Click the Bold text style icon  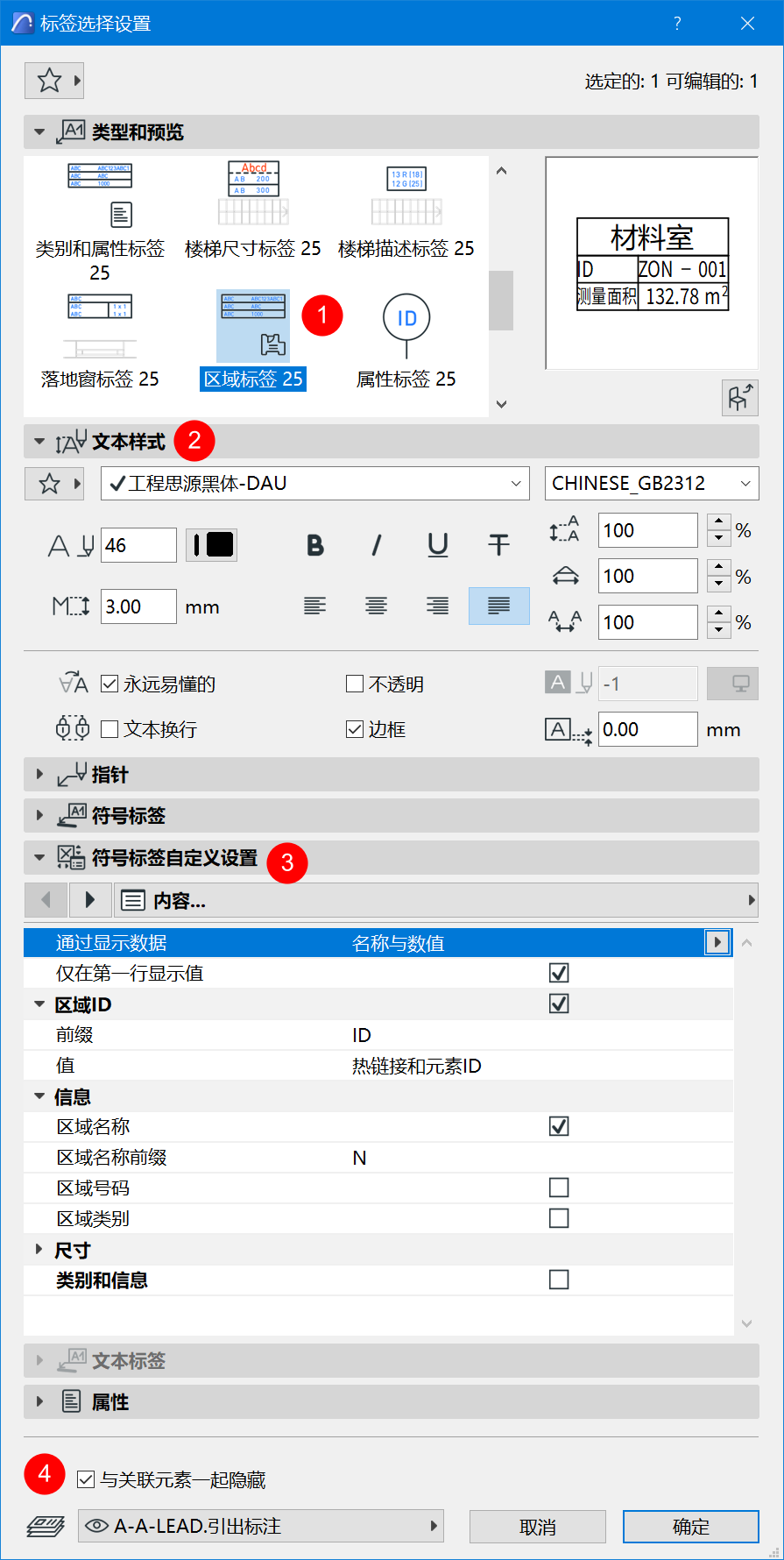coord(315,545)
